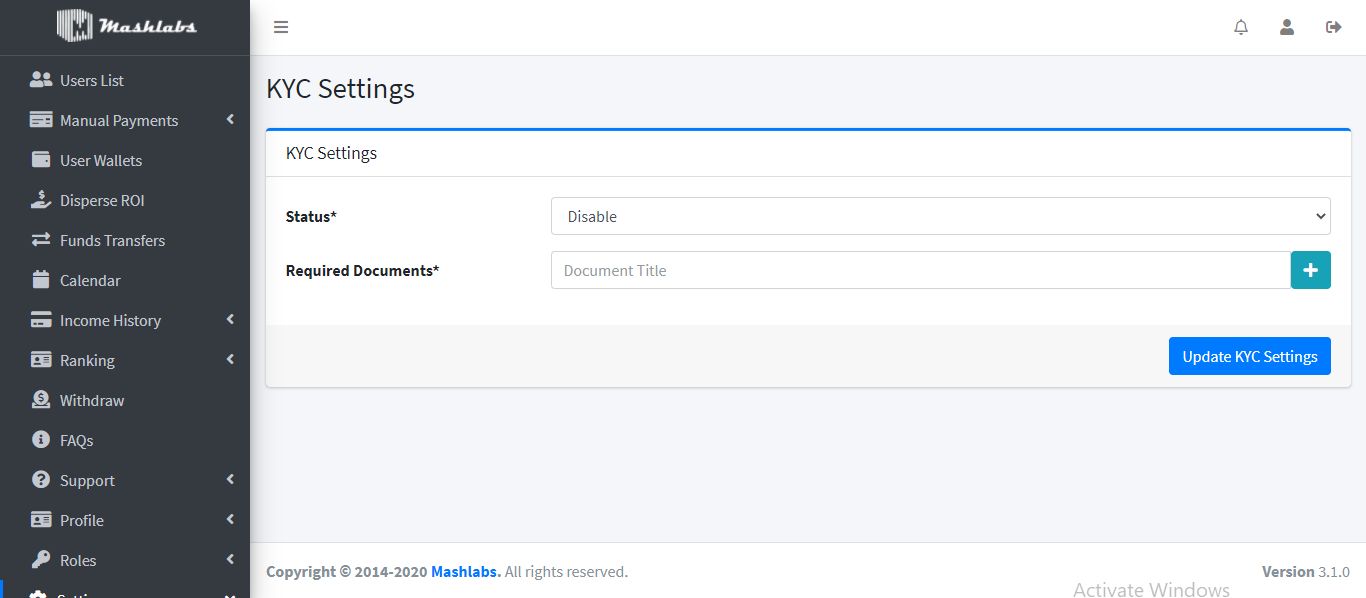Focus the Document Title input field

(x=920, y=270)
